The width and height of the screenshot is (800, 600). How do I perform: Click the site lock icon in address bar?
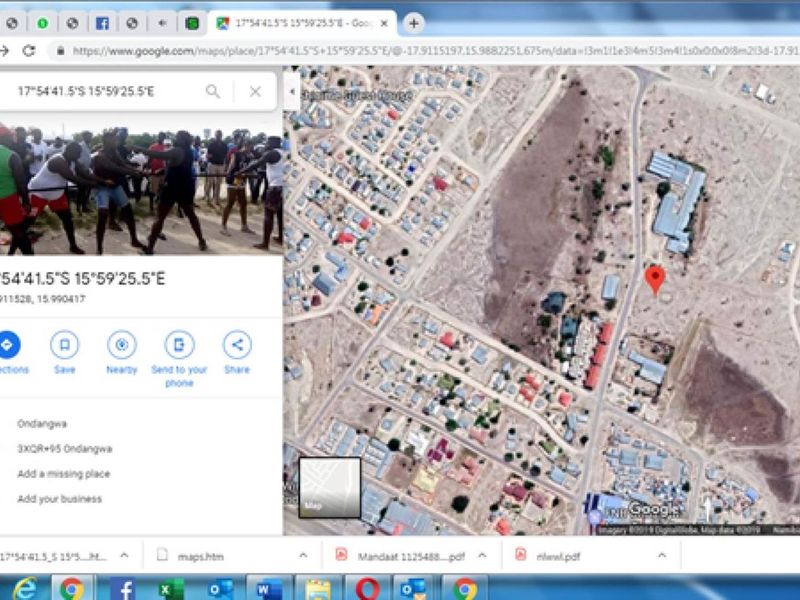tap(60, 51)
